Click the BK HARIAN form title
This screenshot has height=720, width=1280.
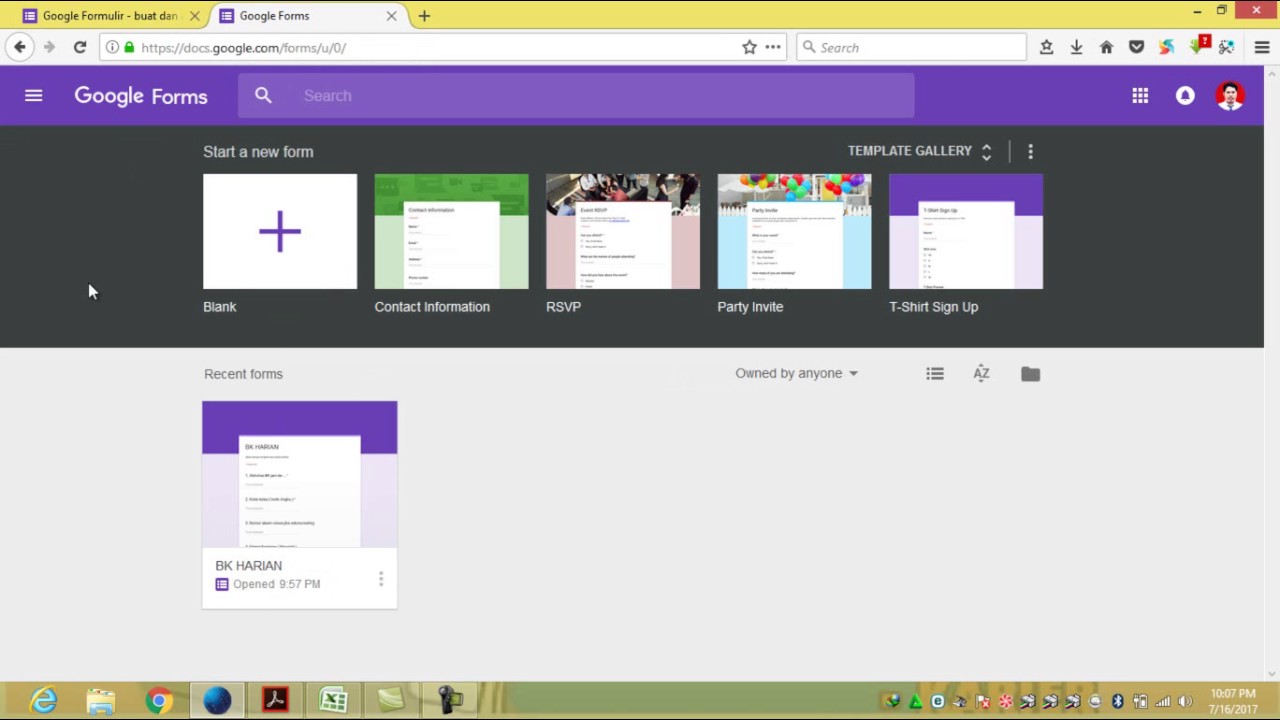pos(249,565)
